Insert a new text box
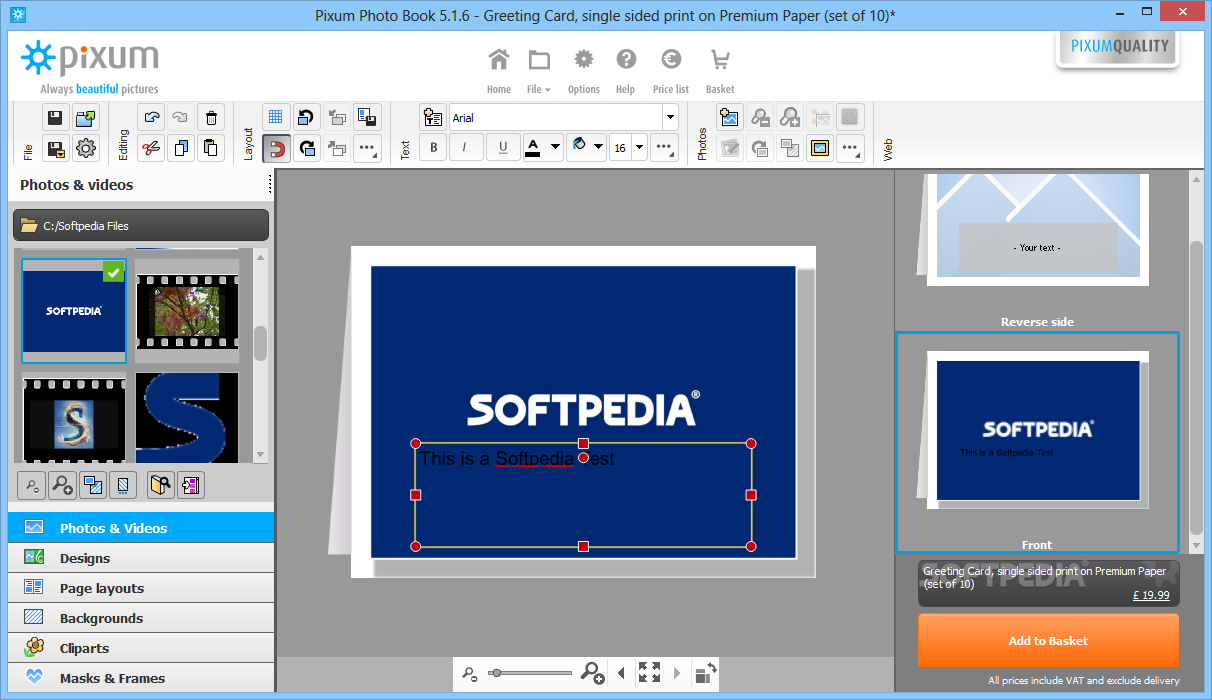Image resolution: width=1212 pixels, height=700 pixels. [x=433, y=117]
